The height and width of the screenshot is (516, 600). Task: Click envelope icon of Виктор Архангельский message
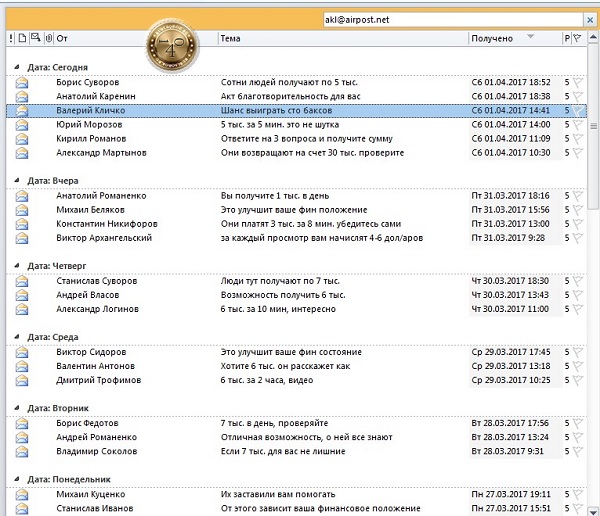(22, 238)
